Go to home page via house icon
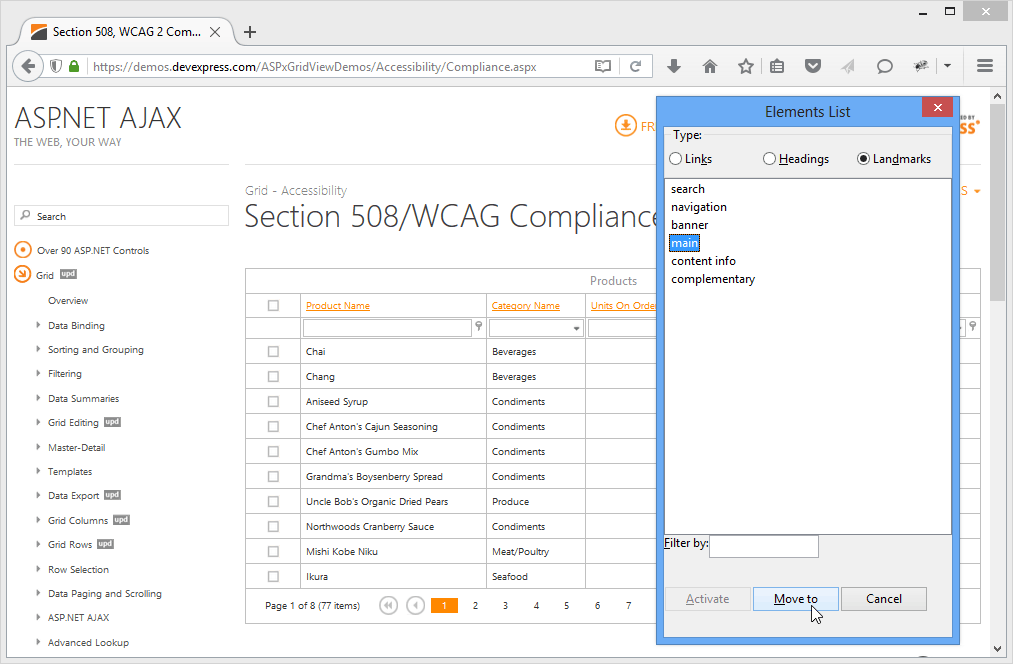The width and height of the screenshot is (1013, 664). click(x=709, y=66)
